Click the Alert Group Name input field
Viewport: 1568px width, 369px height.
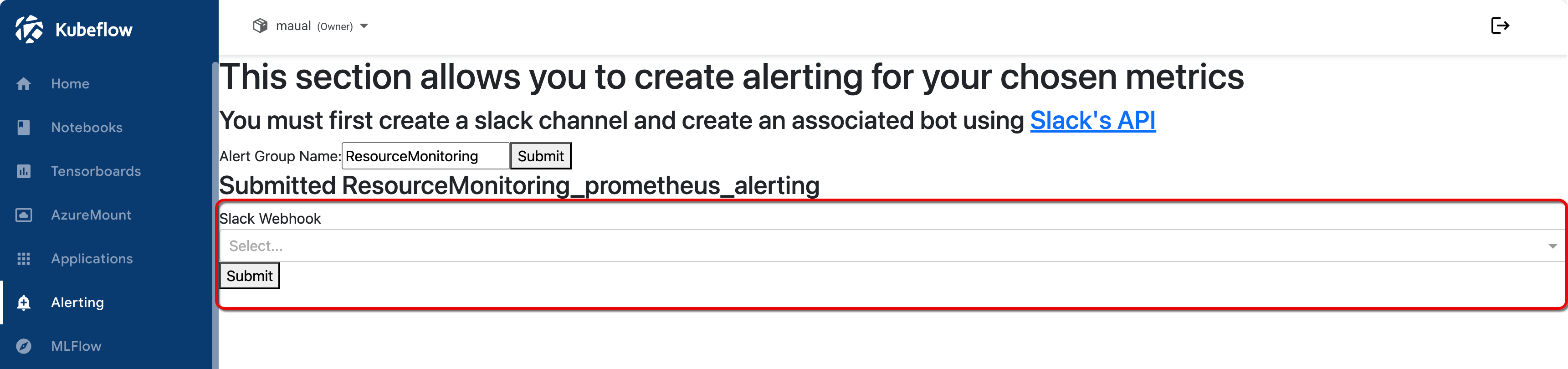(x=425, y=155)
